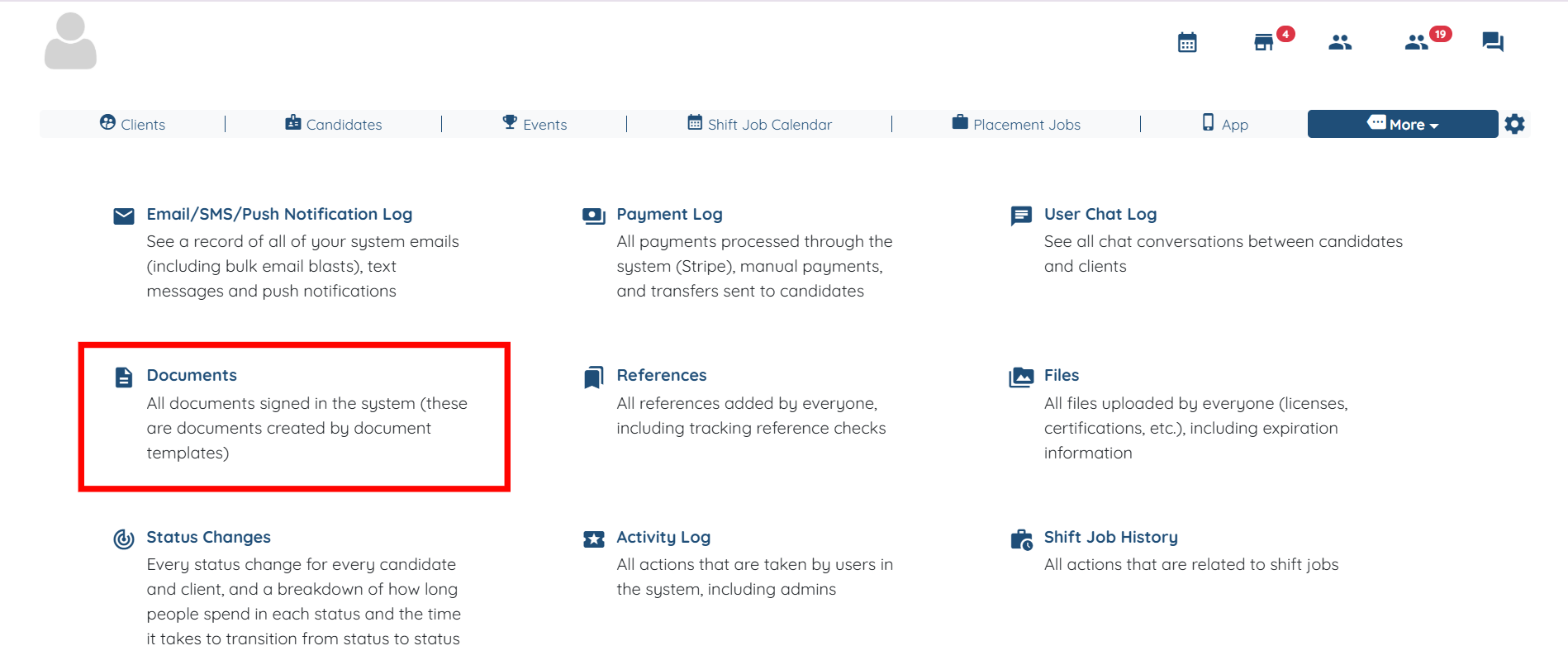Click the Files photo library icon
Image resolution: width=1568 pixels, height=660 pixels.
(x=1021, y=377)
